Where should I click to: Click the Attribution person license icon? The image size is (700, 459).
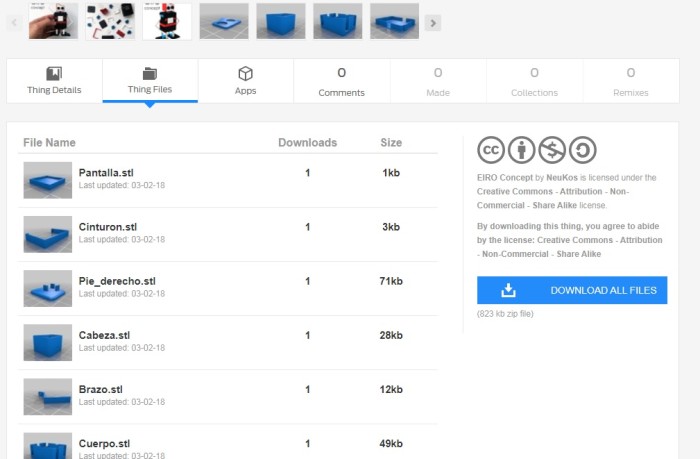(521, 150)
